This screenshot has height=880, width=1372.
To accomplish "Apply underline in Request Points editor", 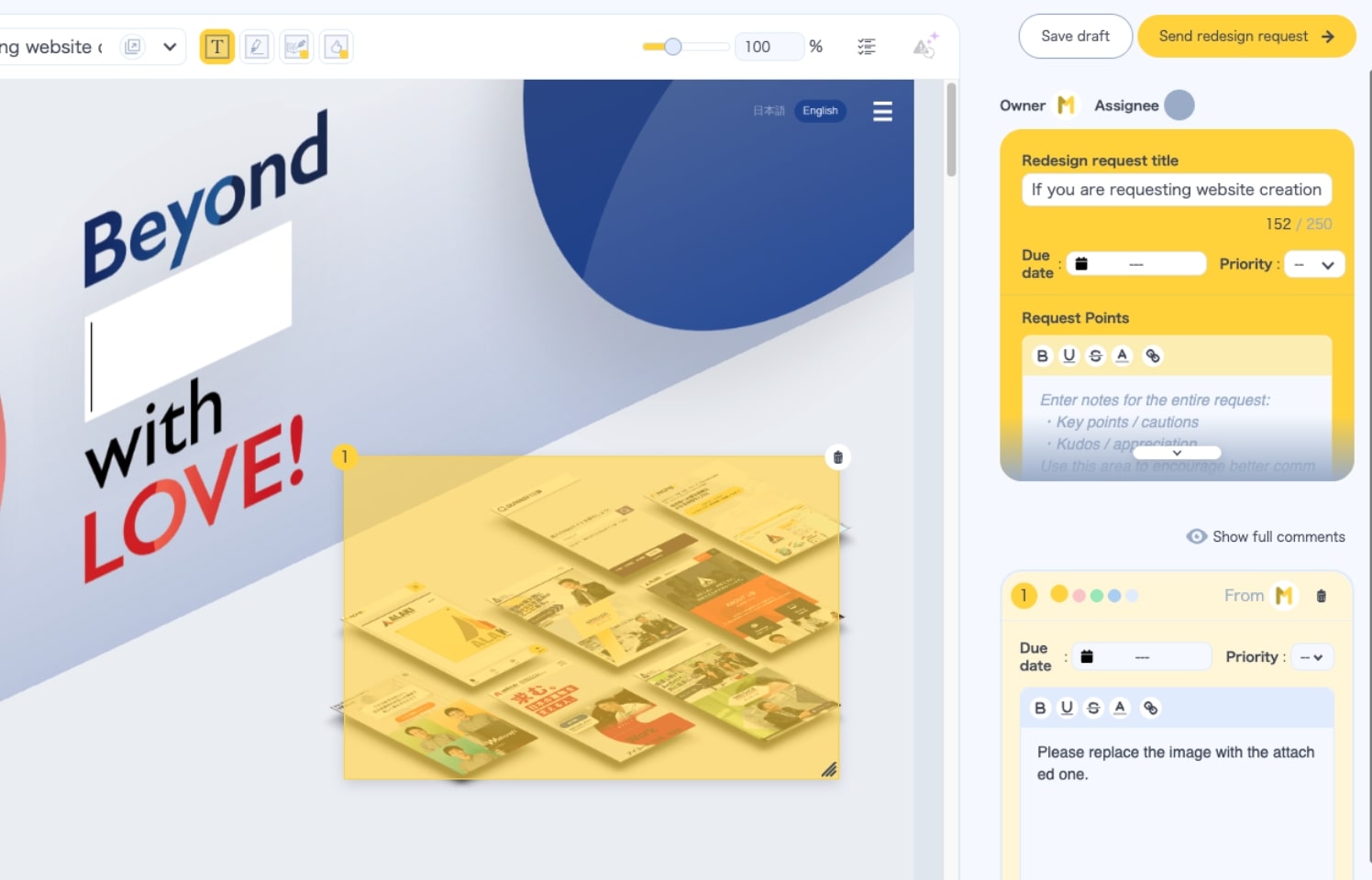I will [1068, 356].
